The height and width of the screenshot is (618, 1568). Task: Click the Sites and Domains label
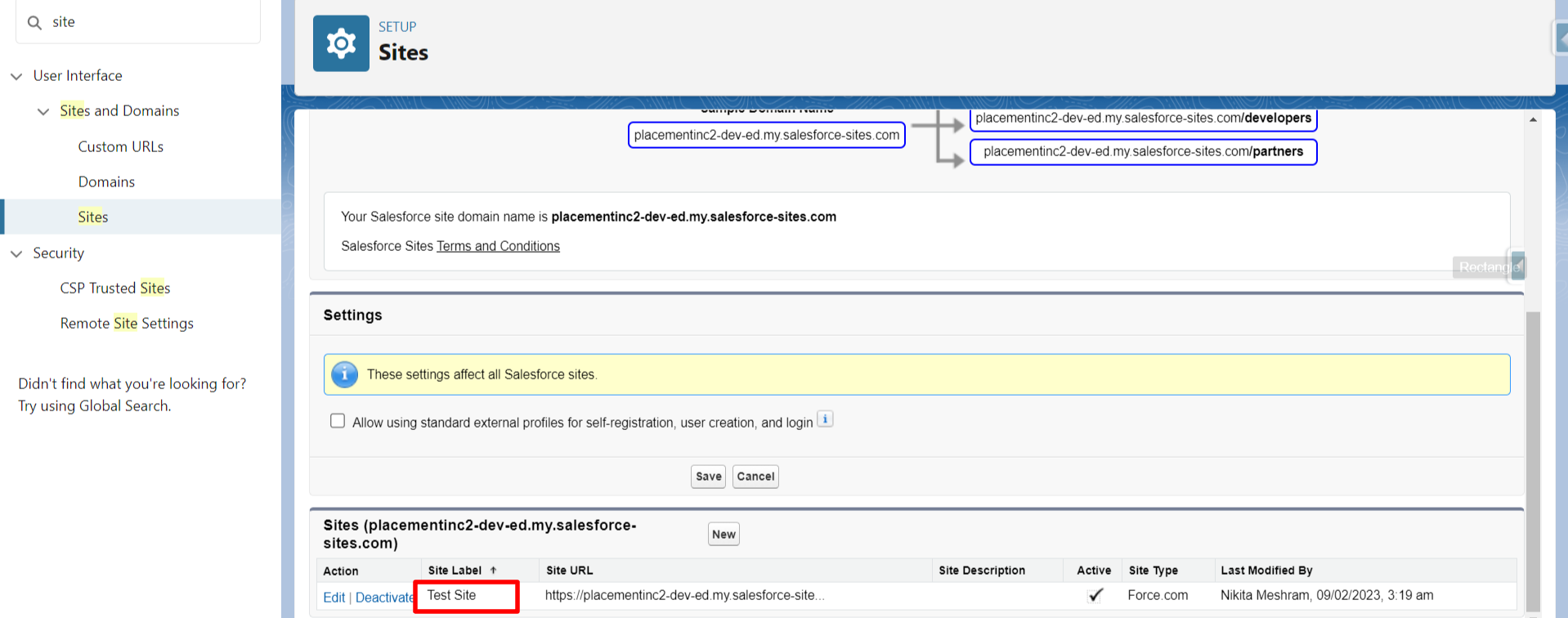tap(119, 110)
